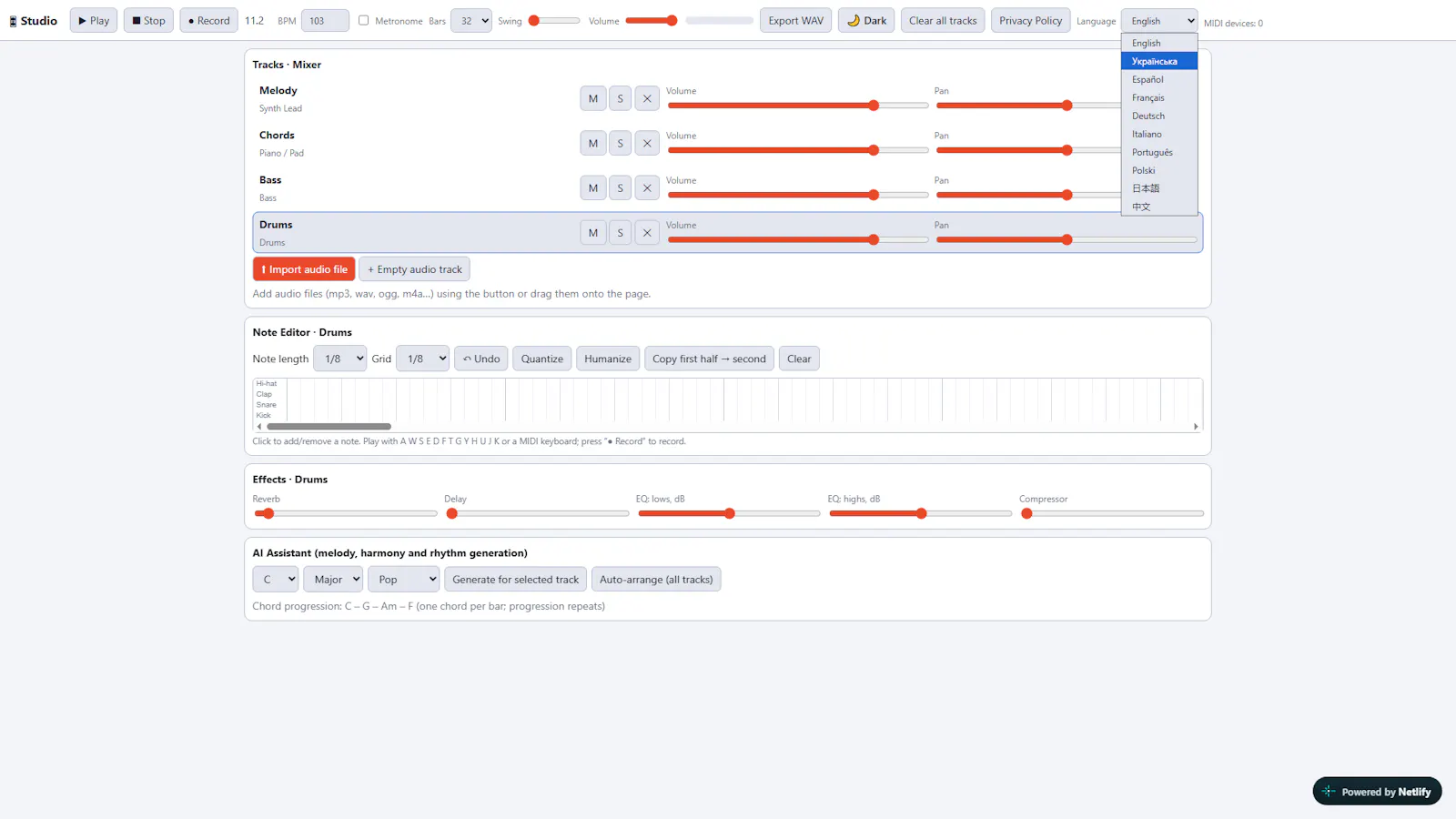Click the BPM input field
The height and width of the screenshot is (819, 1456).
click(x=325, y=21)
